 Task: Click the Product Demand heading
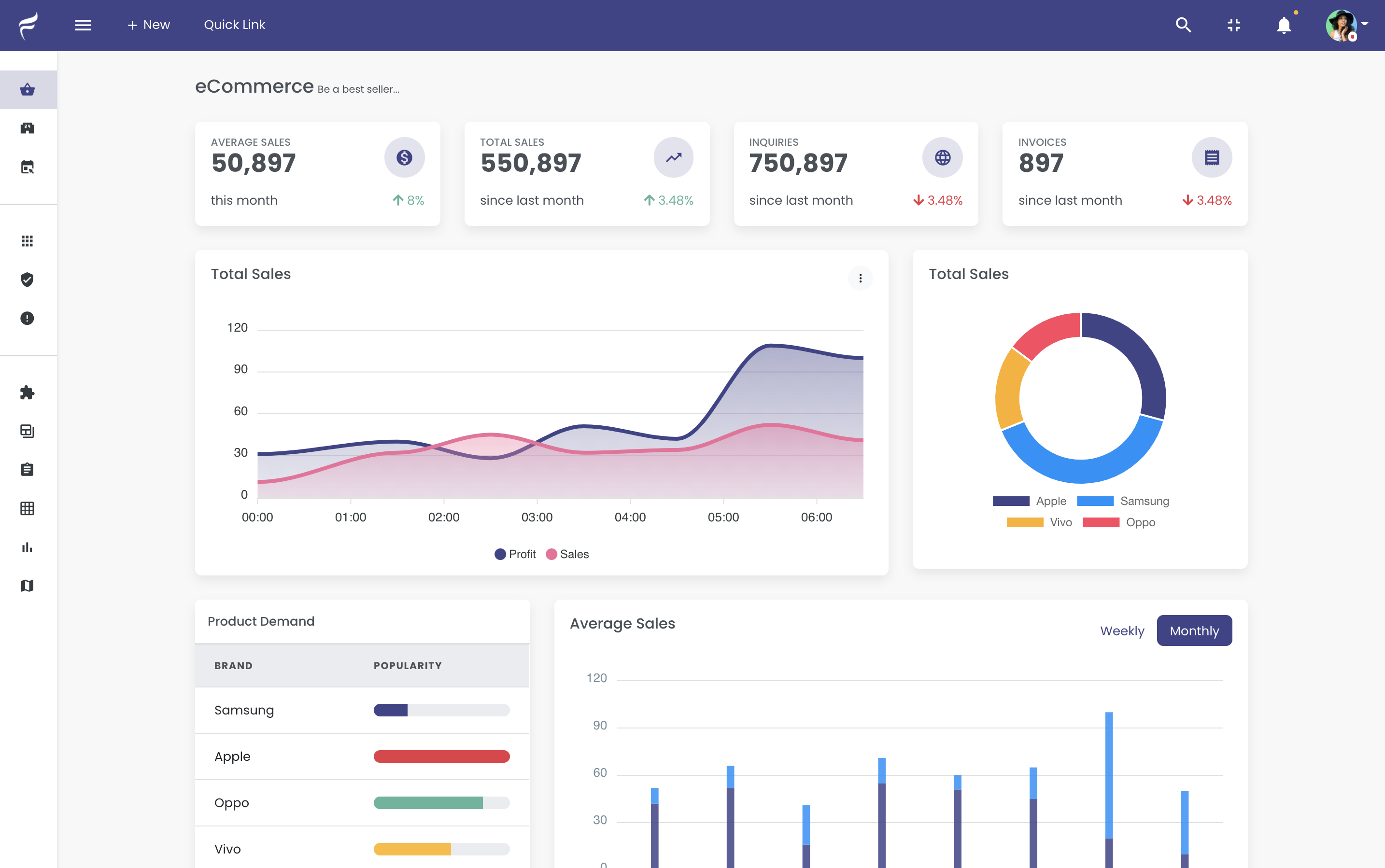pyautogui.click(x=261, y=621)
